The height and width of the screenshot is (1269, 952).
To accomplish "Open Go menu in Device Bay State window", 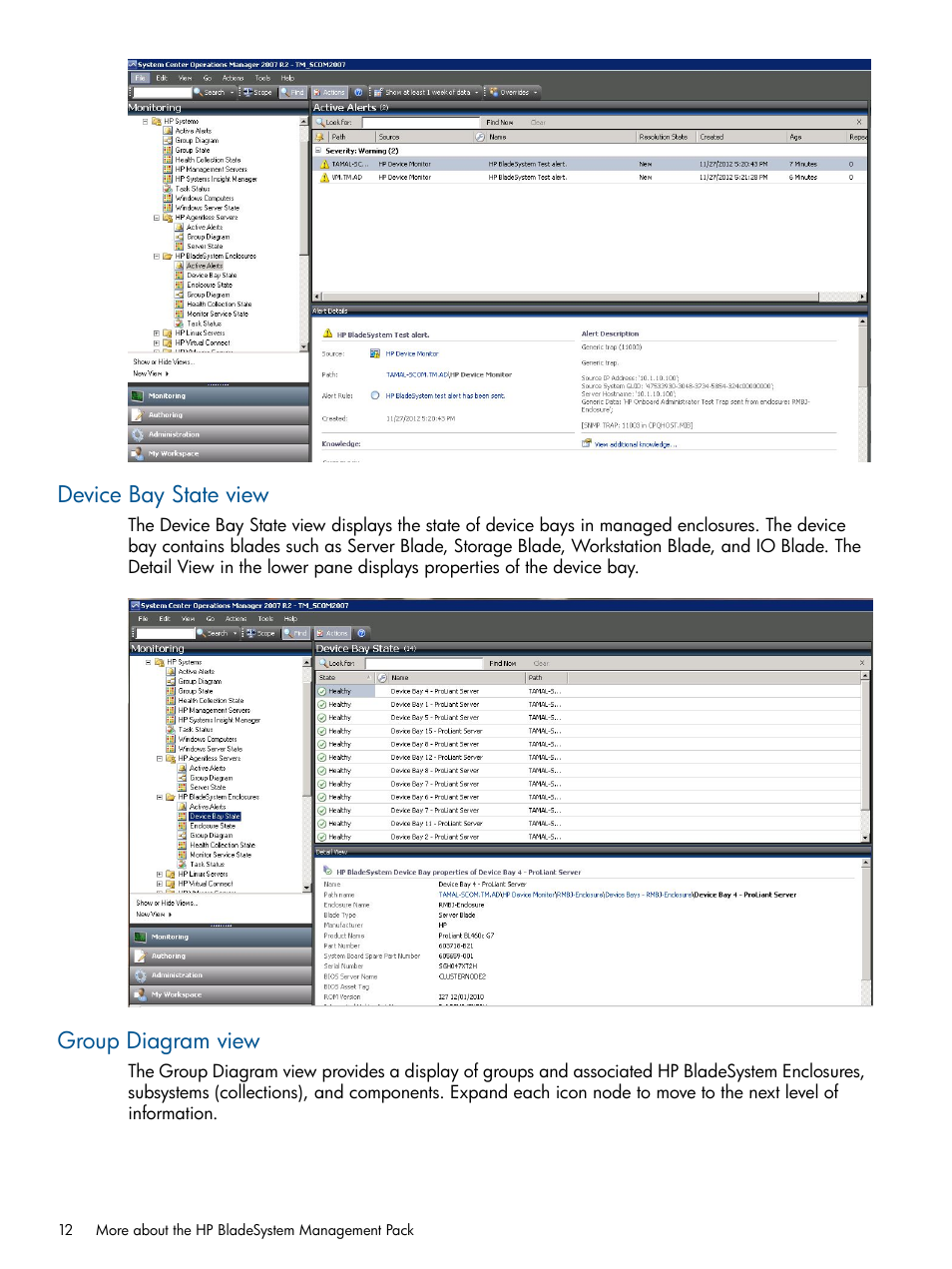I will coord(211,619).
